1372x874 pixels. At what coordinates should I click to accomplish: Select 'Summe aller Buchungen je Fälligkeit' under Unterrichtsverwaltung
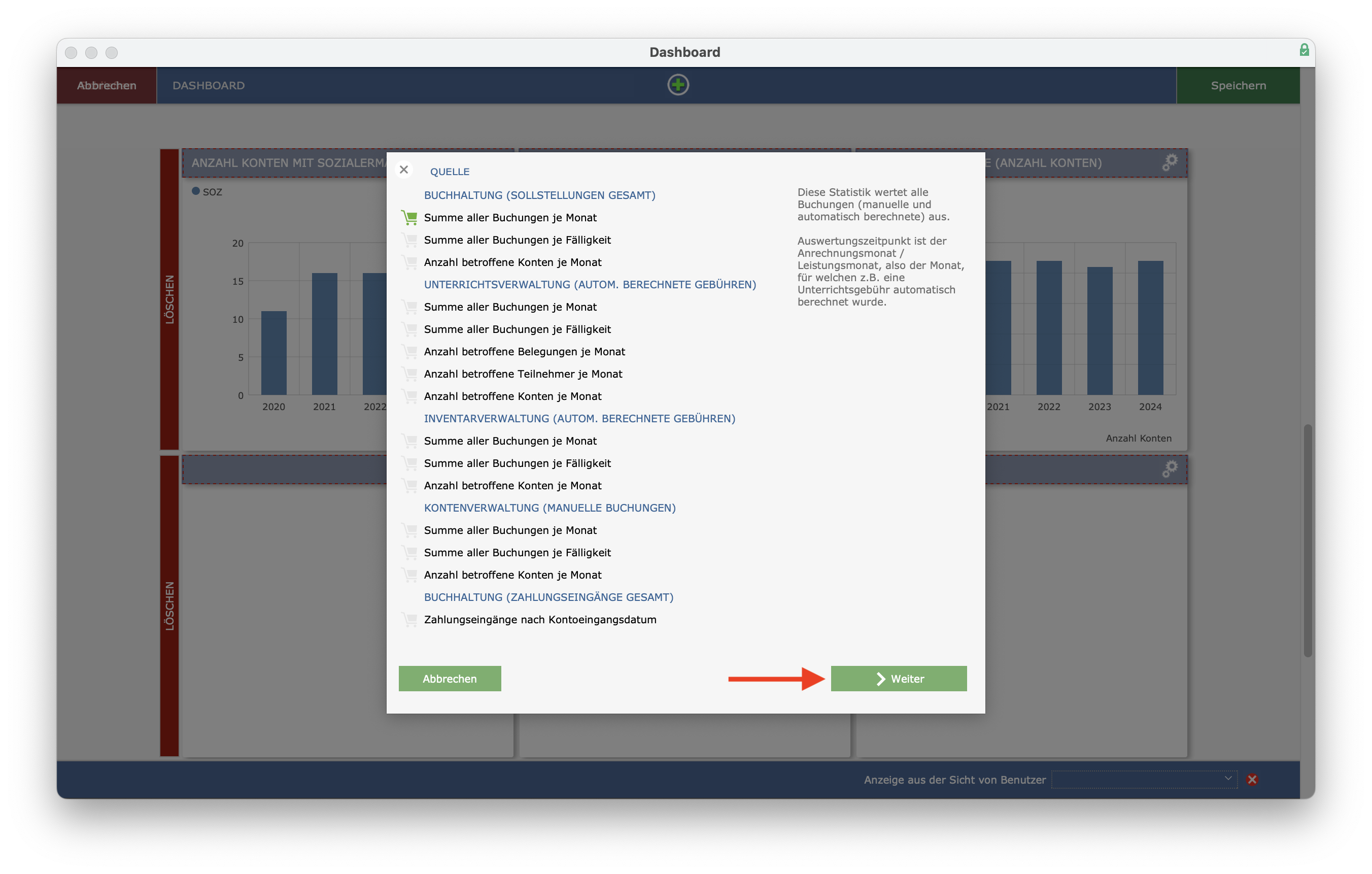pyautogui.click(x=517, y=329)
